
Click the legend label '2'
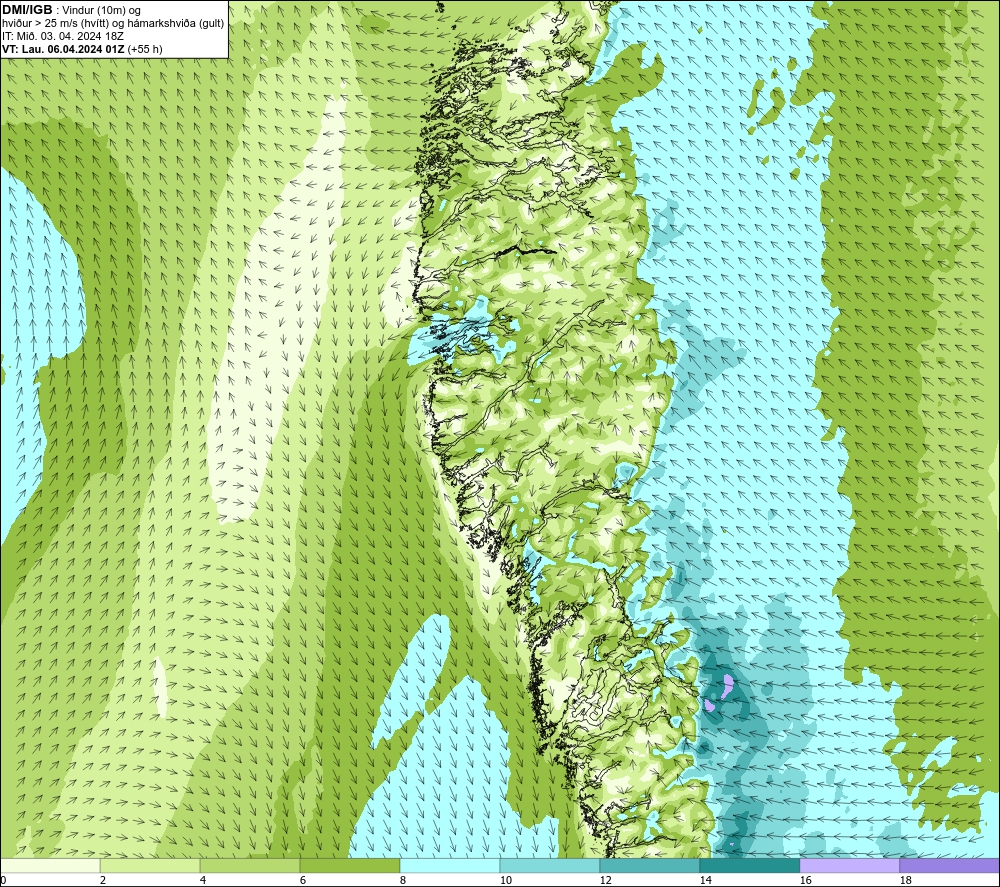click(103, 881)
